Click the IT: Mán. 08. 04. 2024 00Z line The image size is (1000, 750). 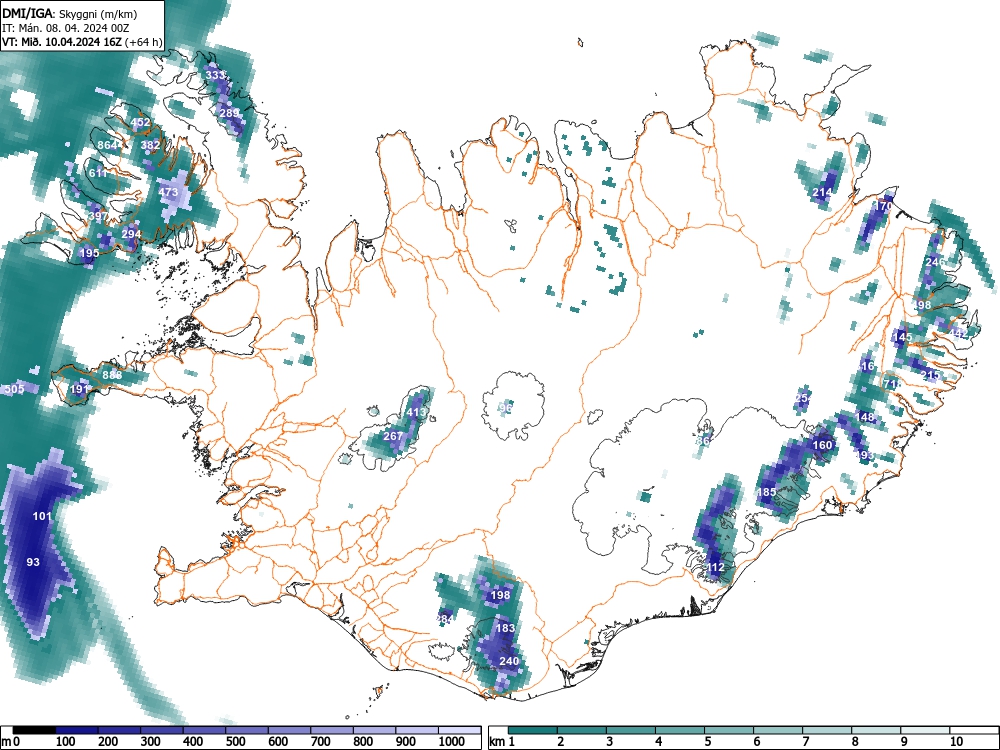[x=66, y=28]
